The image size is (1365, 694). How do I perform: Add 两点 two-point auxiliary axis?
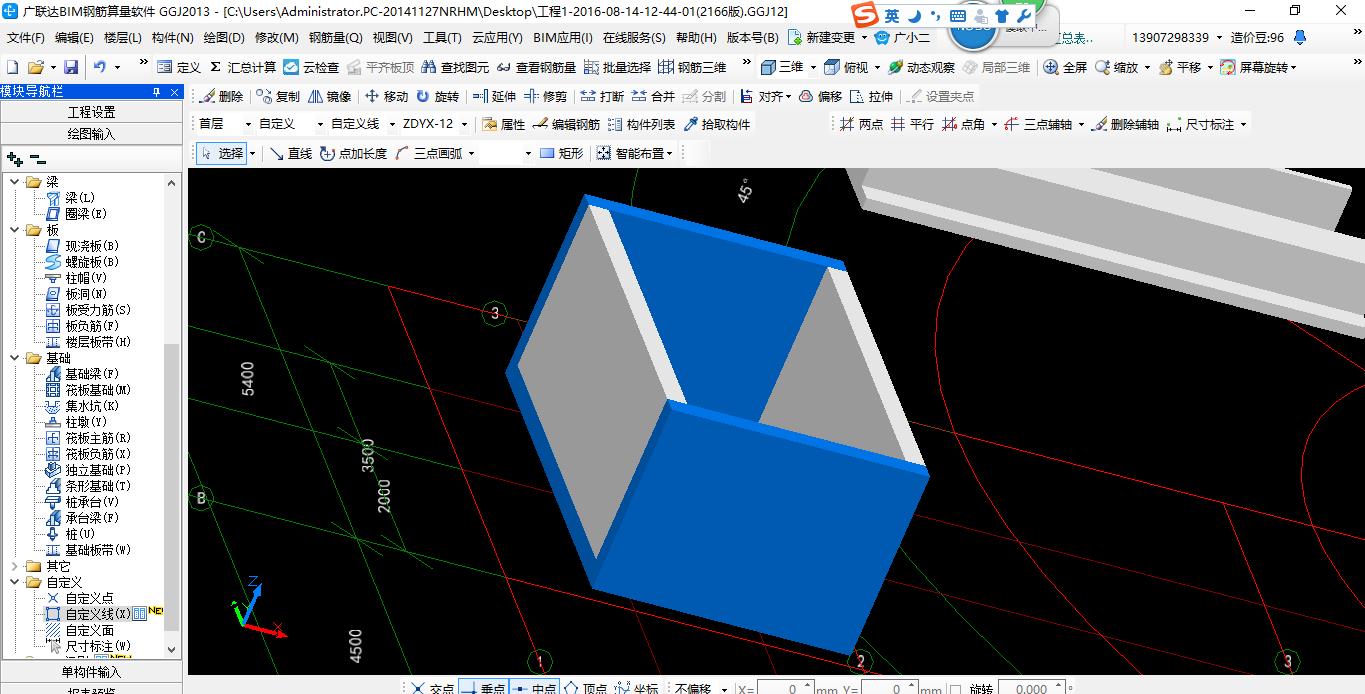[862, 124]
